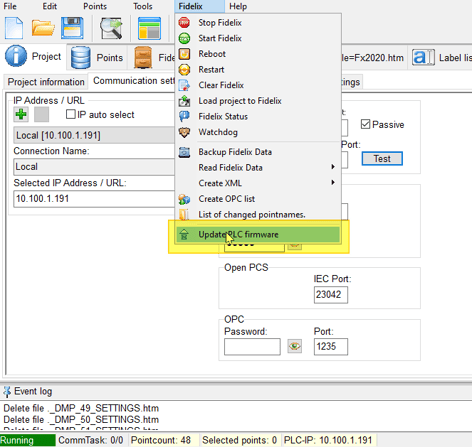Open the Edit menu
Screen dimensions: 472x447
point(49,6)
